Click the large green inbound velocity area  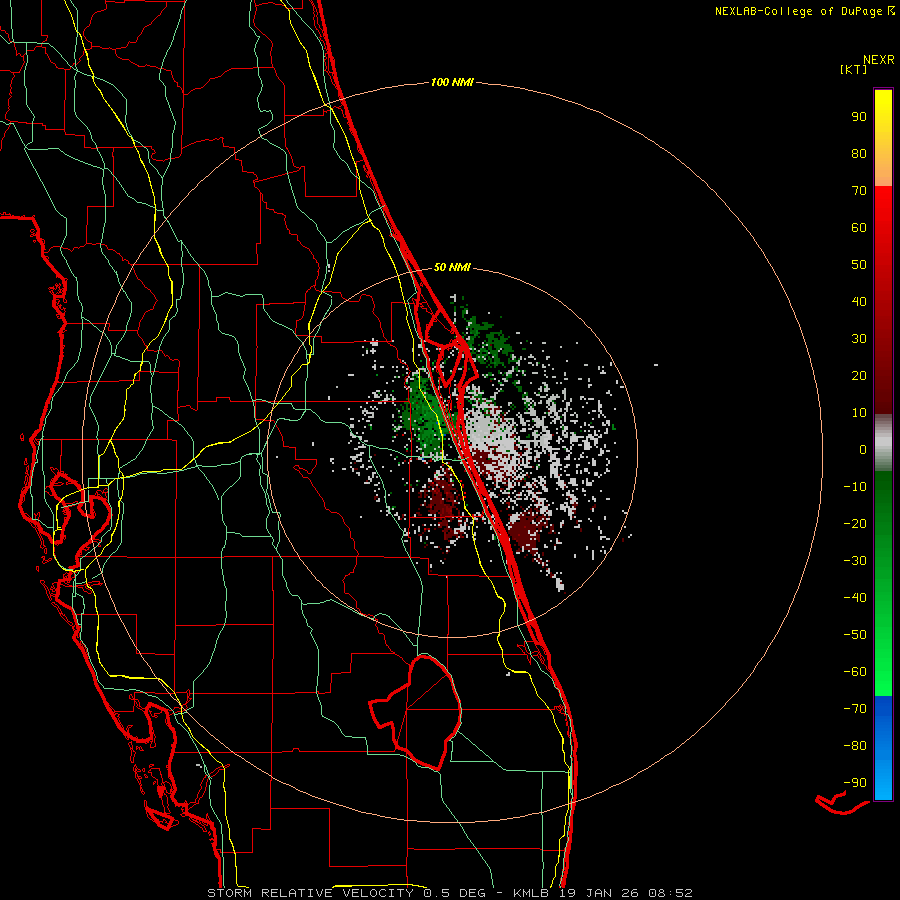tap(426, 414)
